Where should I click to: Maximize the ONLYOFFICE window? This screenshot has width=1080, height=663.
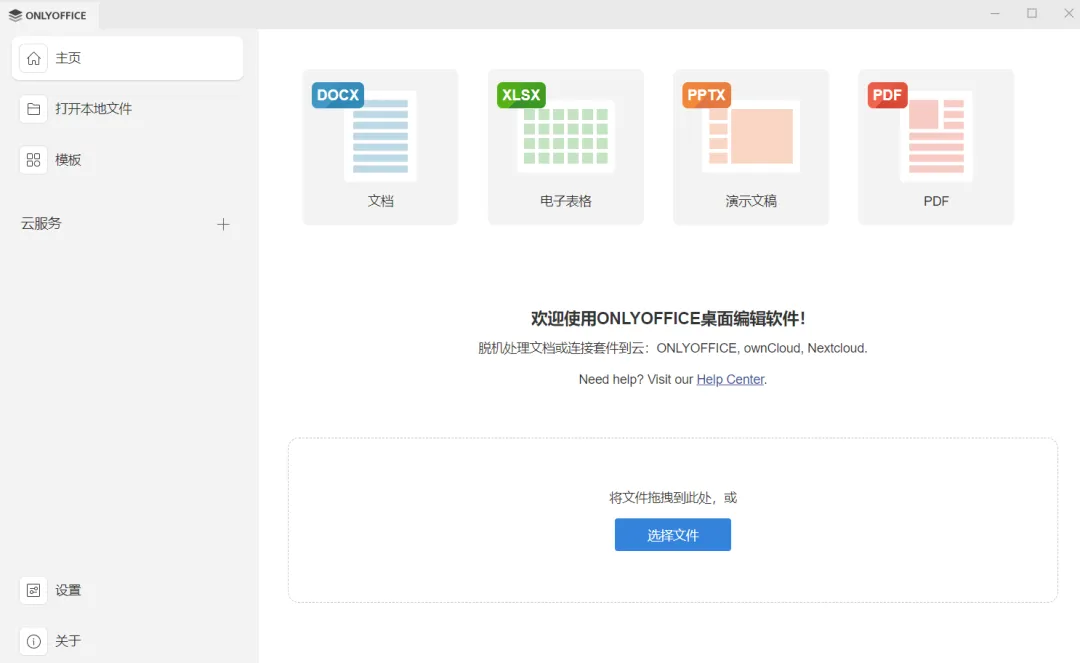[x=1032, y=14]
